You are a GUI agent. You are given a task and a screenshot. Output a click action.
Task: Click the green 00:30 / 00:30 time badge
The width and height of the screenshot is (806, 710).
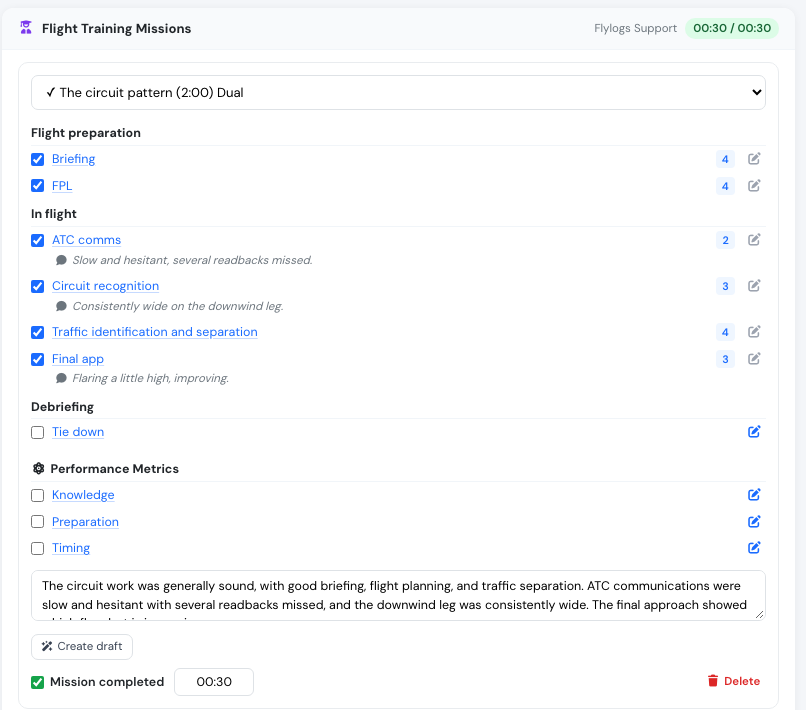pyautogui.click(x=732, y=28)
